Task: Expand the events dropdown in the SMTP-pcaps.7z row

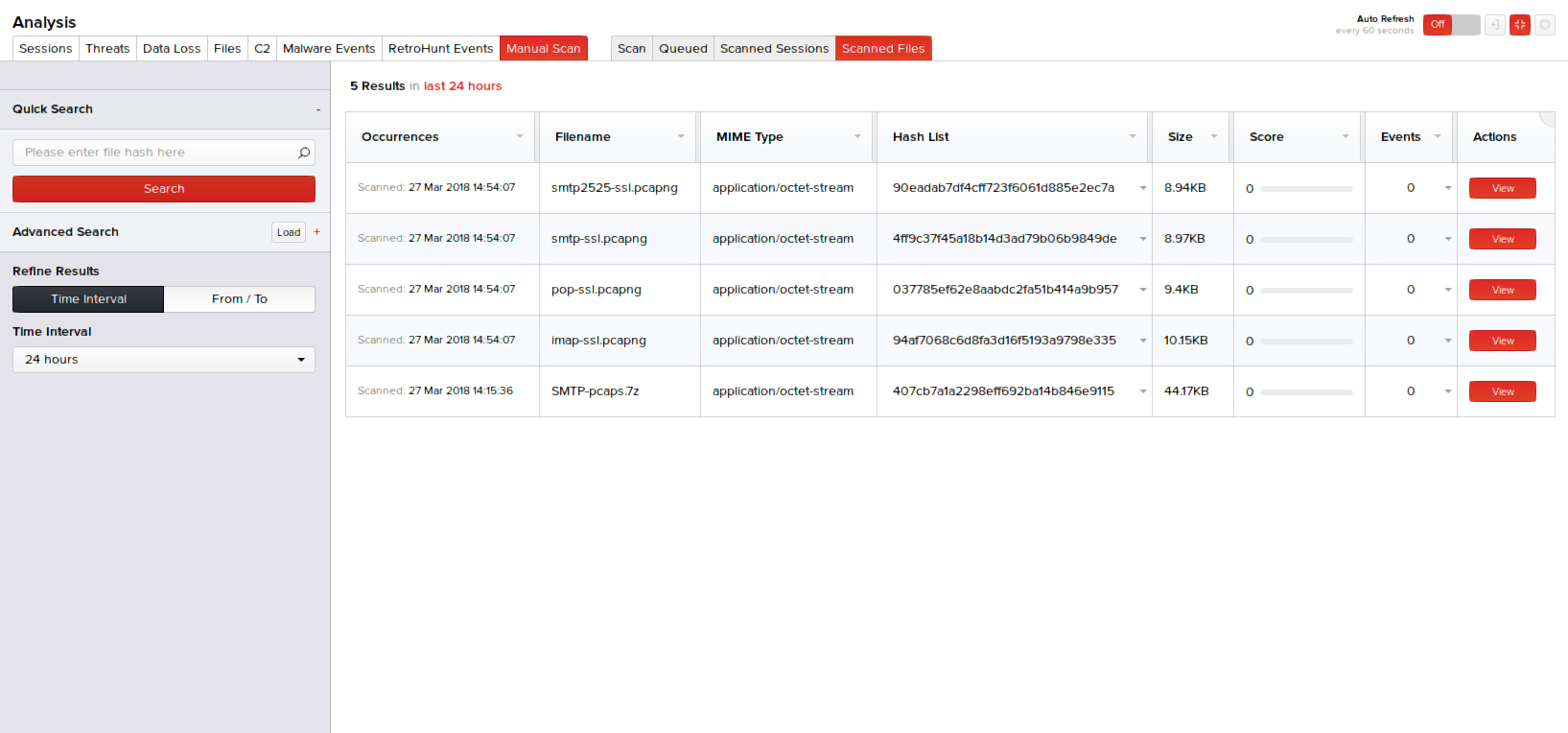Action: [x=1447, y=391]
